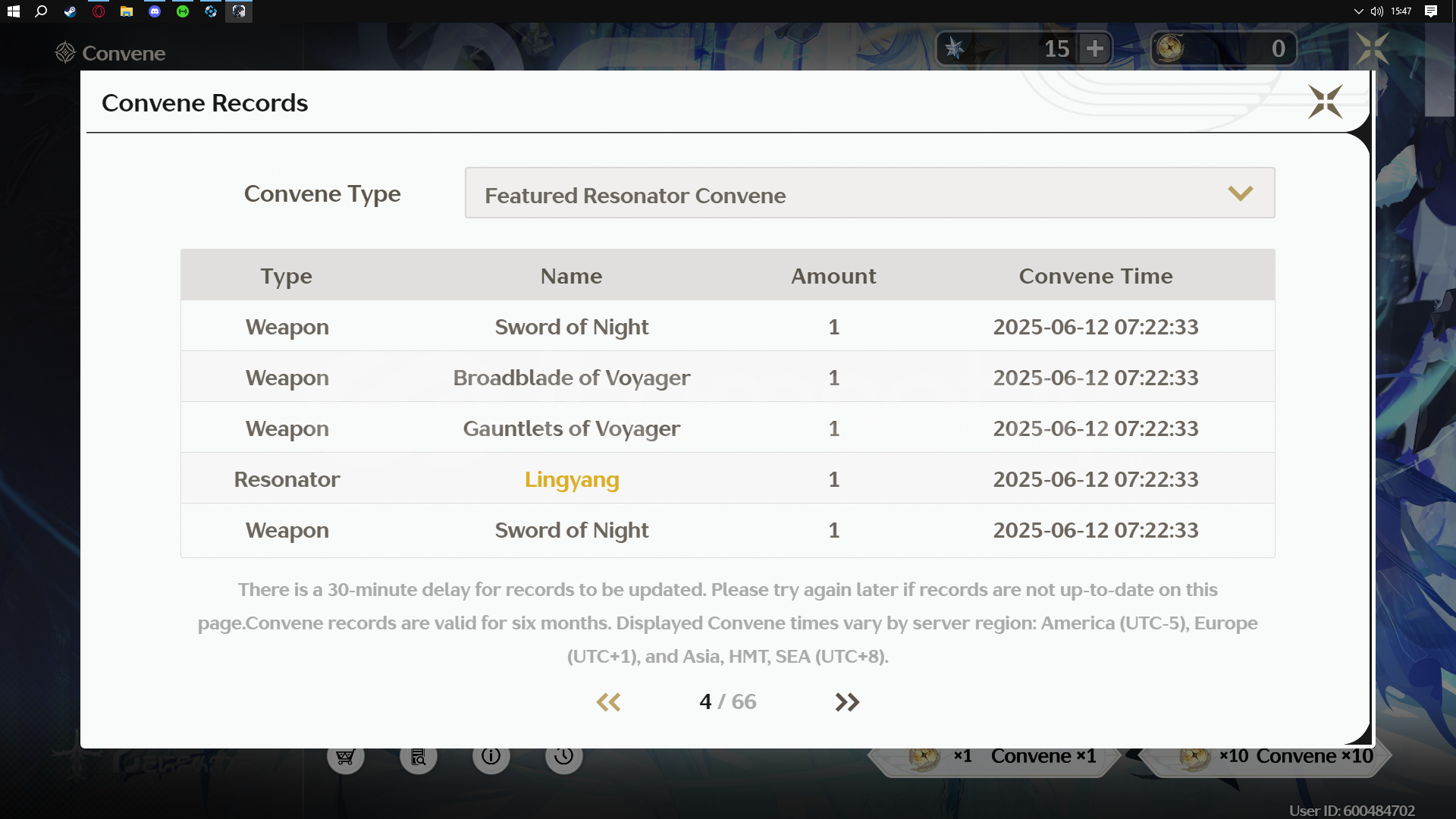This screenshot has height=819, width=1456.
Task: Select the game's taskbar icon
Action: coord(239,11)
